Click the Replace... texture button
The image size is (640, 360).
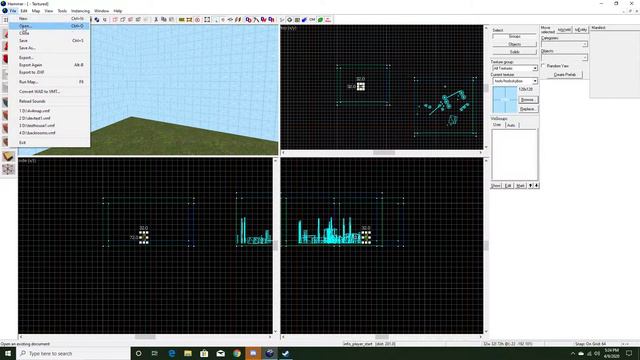pos(528,109)
